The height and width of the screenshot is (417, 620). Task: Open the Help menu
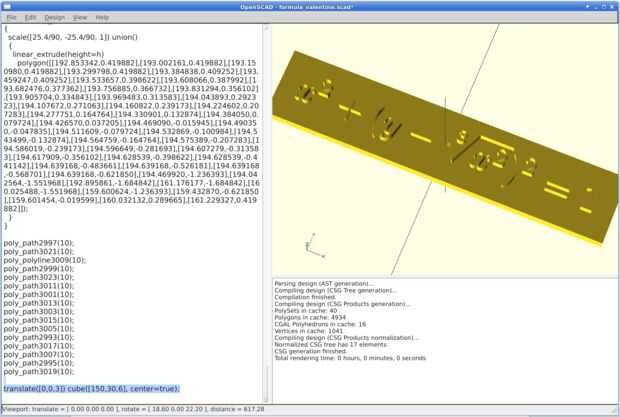click(102, 17)
